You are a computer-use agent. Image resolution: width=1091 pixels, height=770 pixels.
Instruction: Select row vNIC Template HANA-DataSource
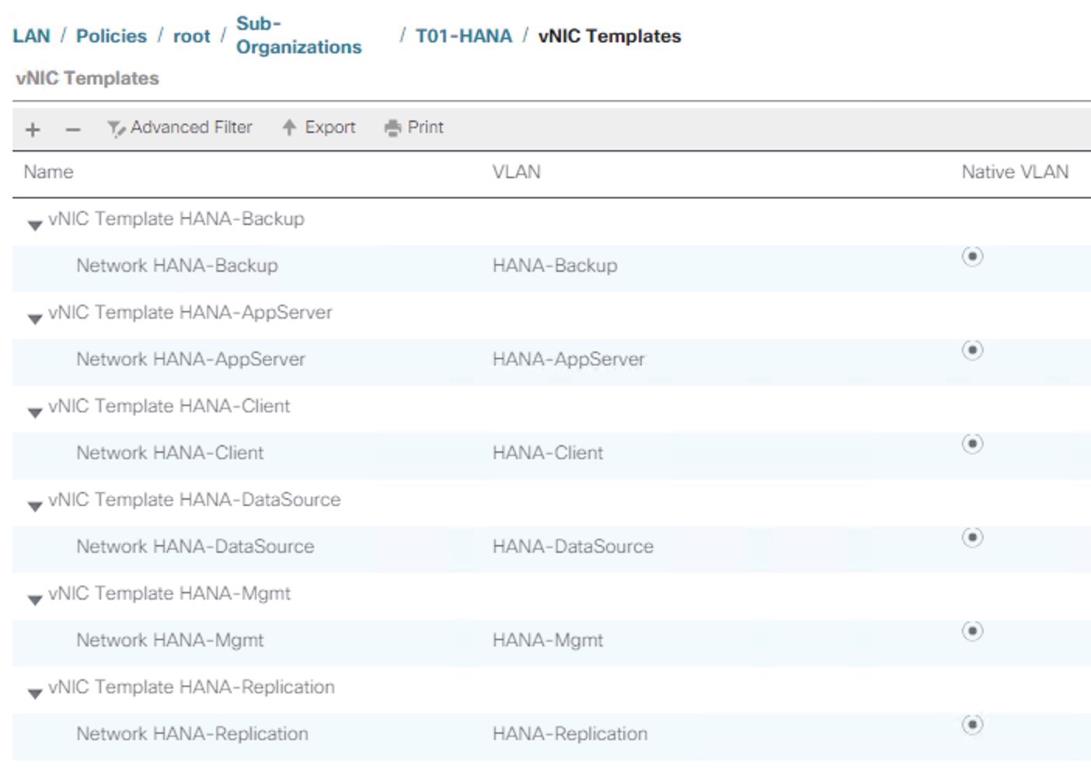pos(551,500)
